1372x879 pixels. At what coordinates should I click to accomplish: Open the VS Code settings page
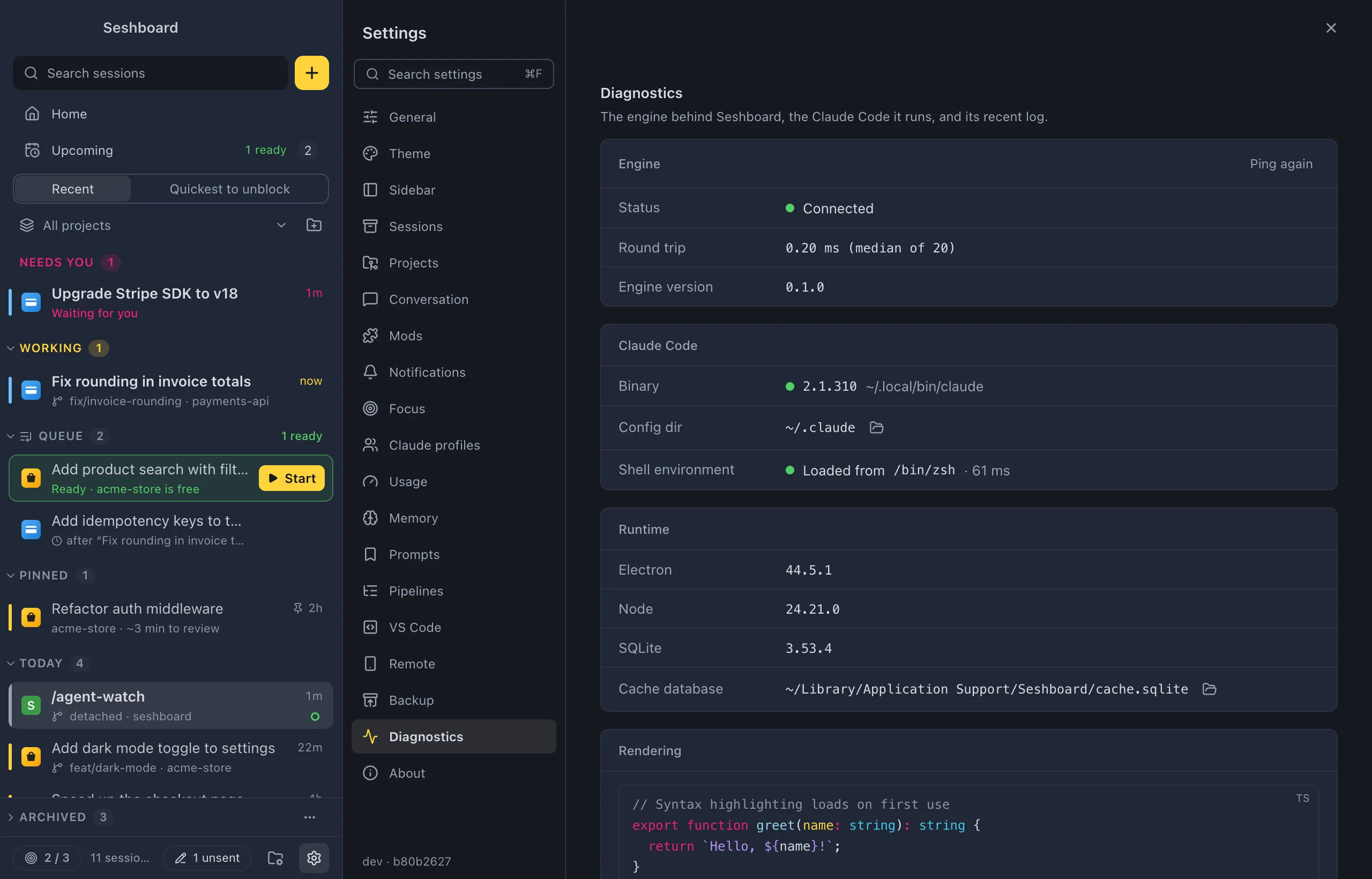tap(454, 627)
